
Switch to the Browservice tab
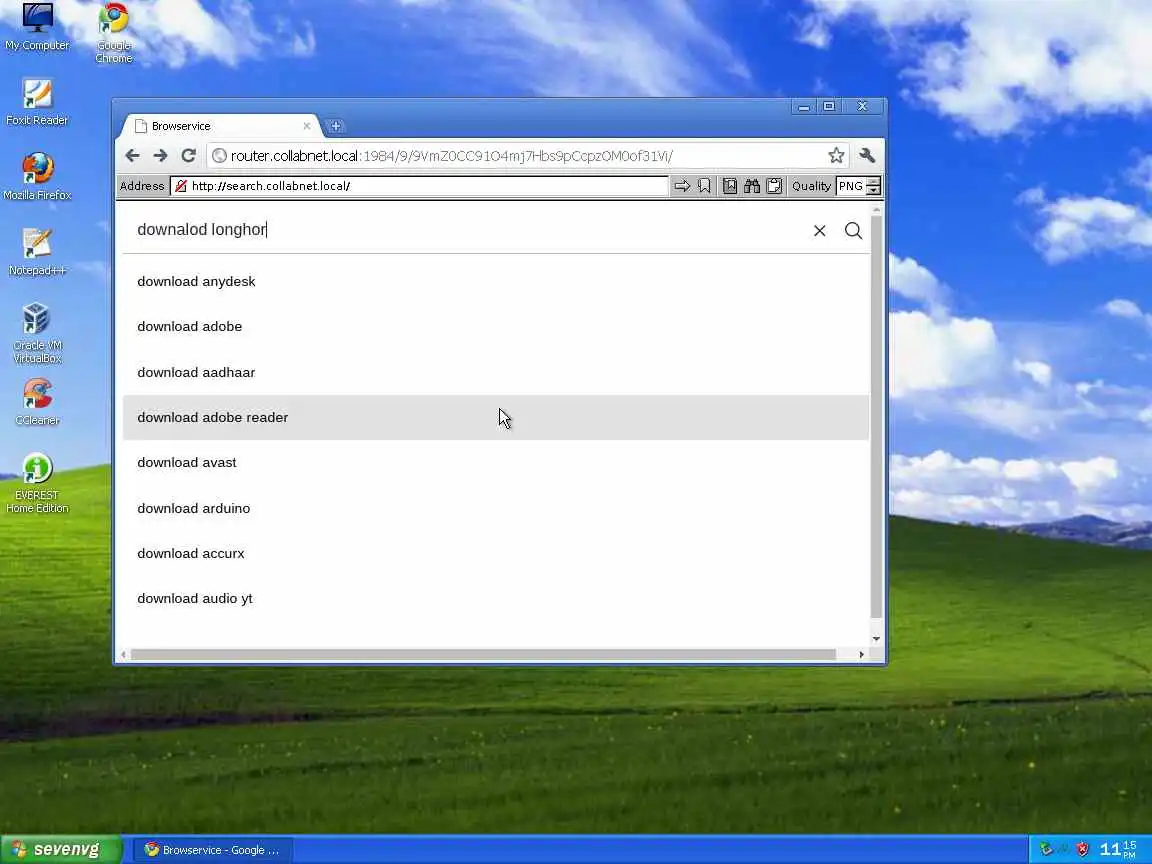(219, 126)
